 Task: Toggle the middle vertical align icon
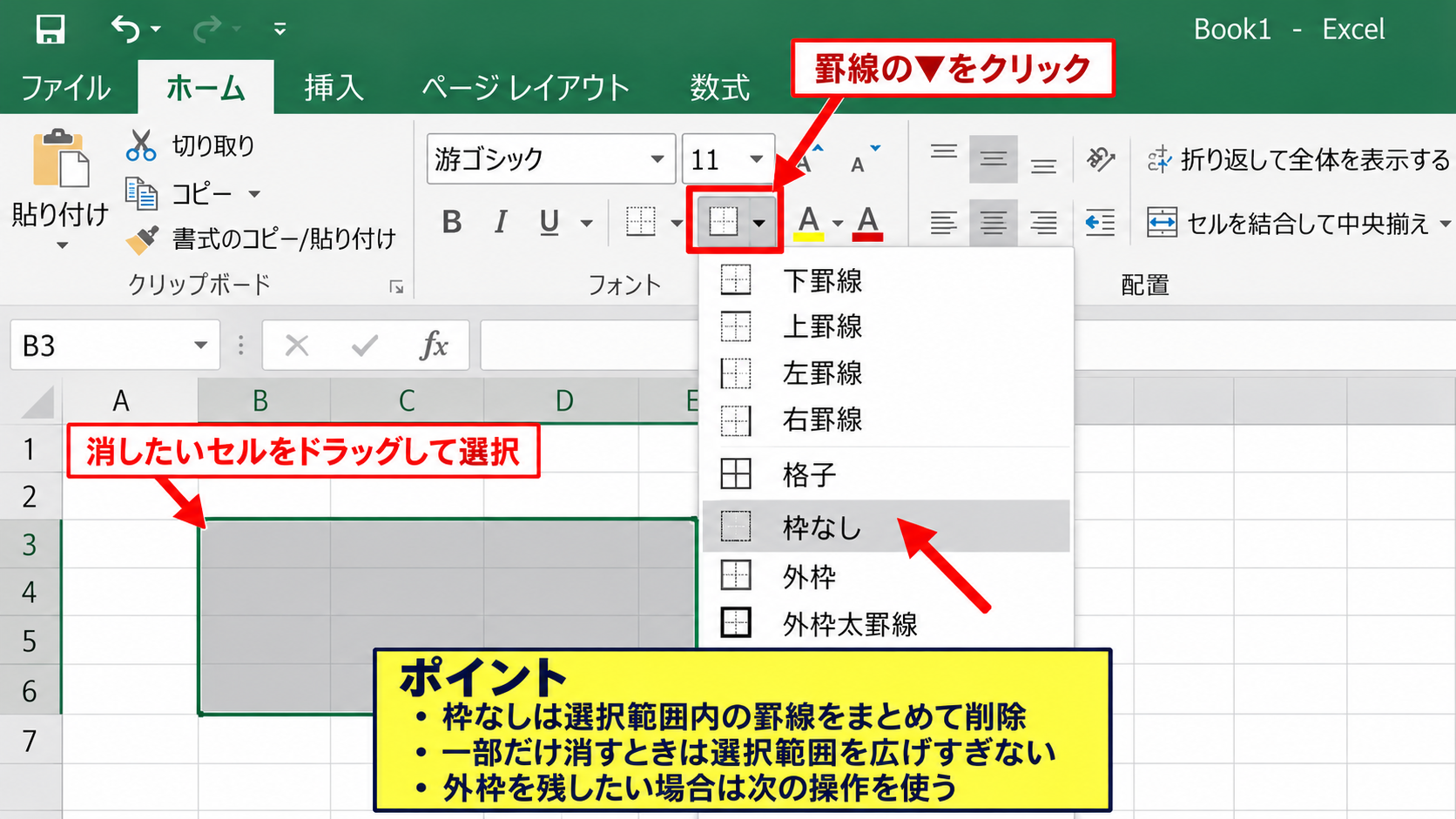coord(993,159)
